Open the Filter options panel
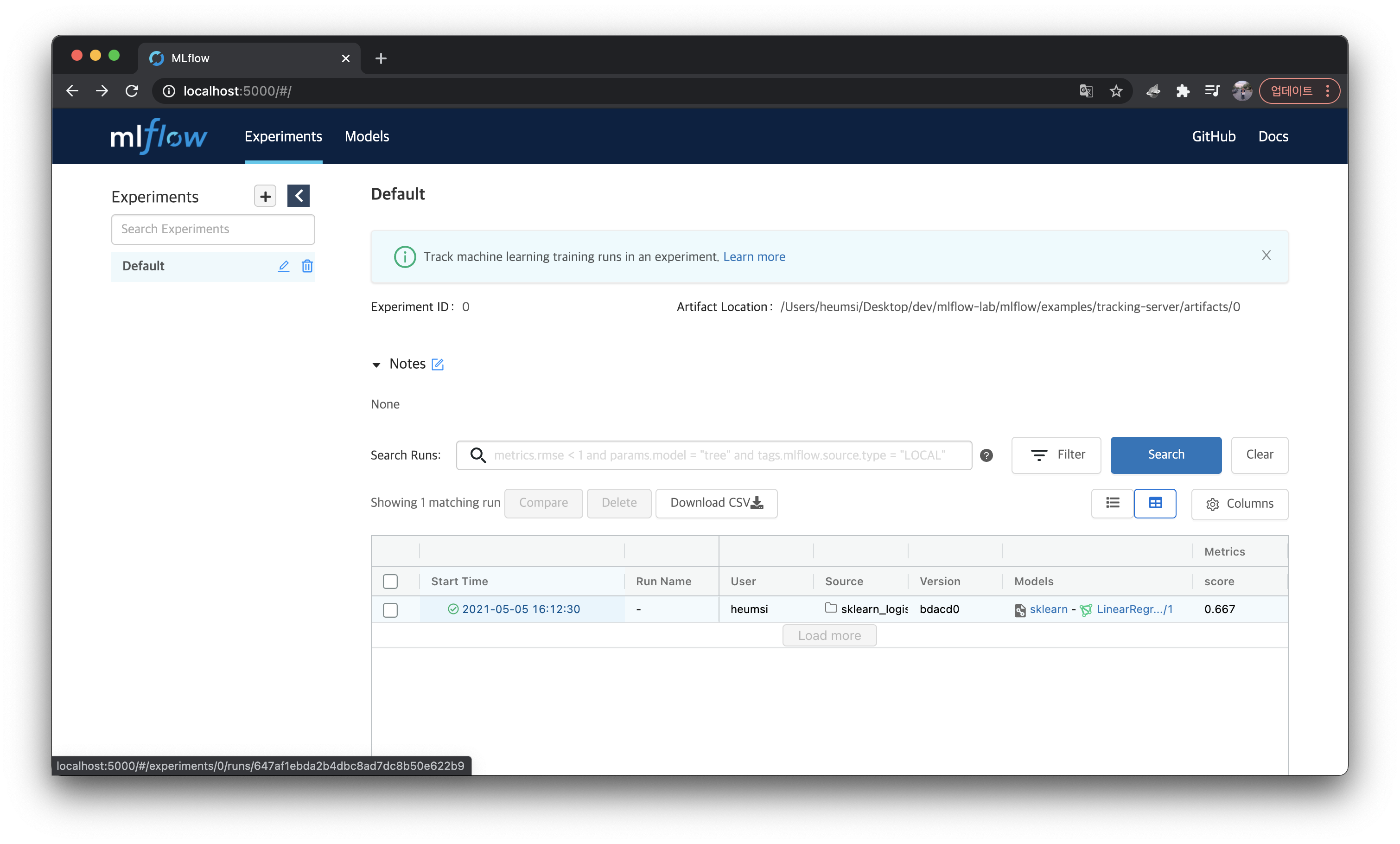1400x844 pixels. point(1056,454)
